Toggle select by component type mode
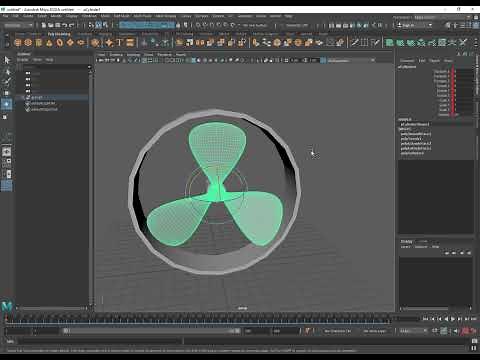 click(x=106, y=25)
